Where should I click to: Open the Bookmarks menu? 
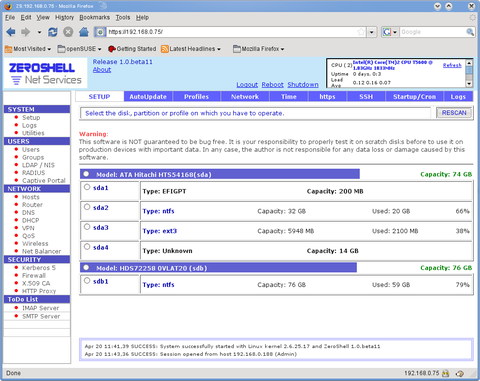(x=94, y=17)
